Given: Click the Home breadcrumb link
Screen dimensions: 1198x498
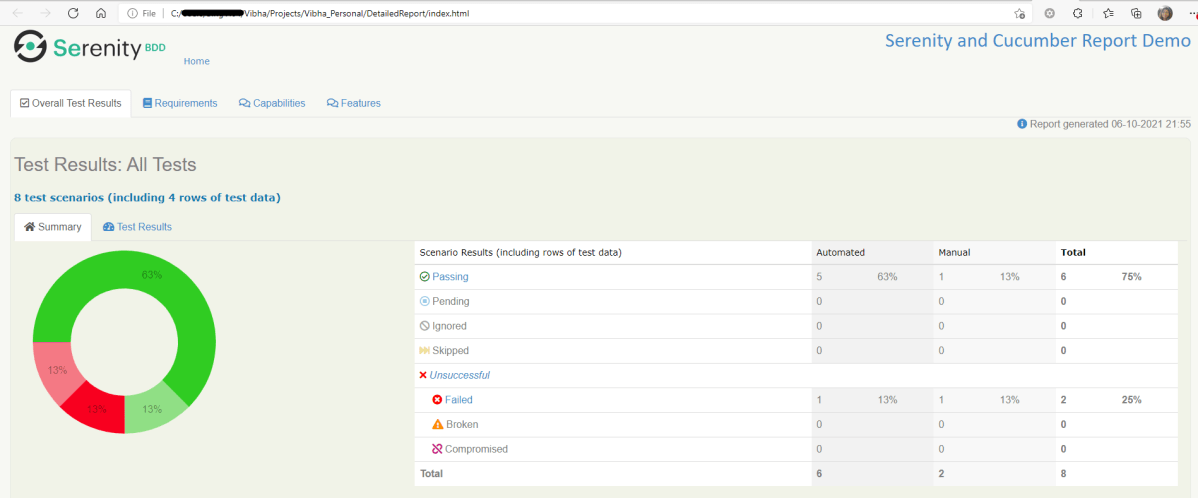Looking at the screenshot, I should click(x=197, y=61).
